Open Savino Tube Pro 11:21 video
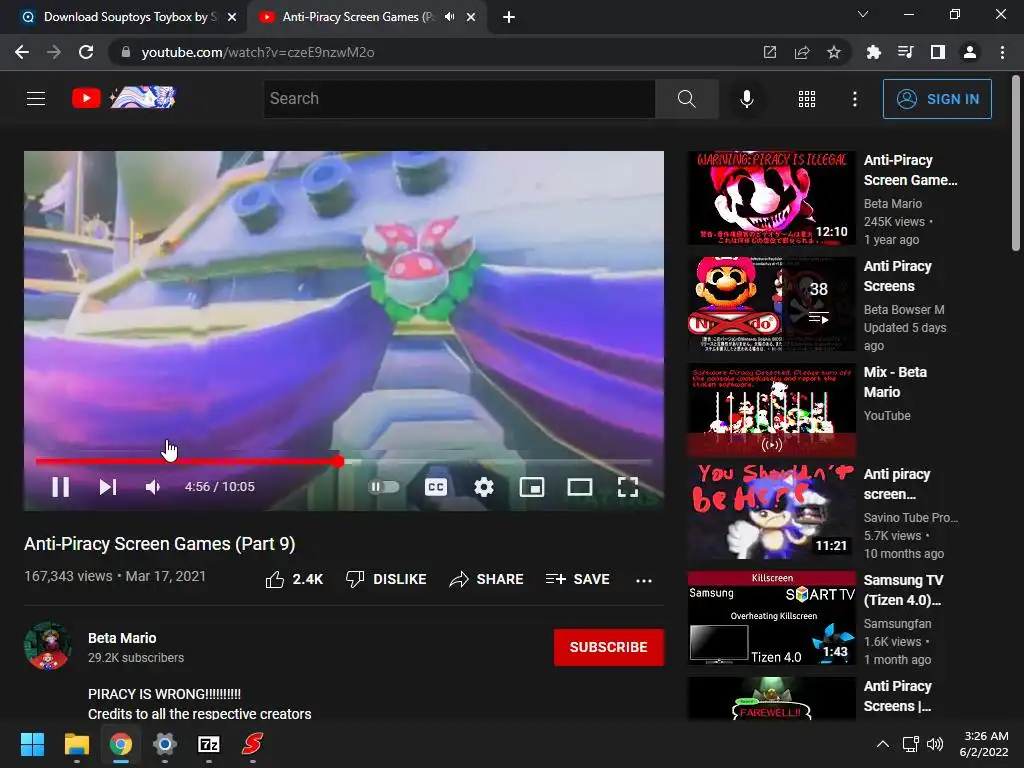The height and width of the screenshot is (768, 1024). pos(771,511)
